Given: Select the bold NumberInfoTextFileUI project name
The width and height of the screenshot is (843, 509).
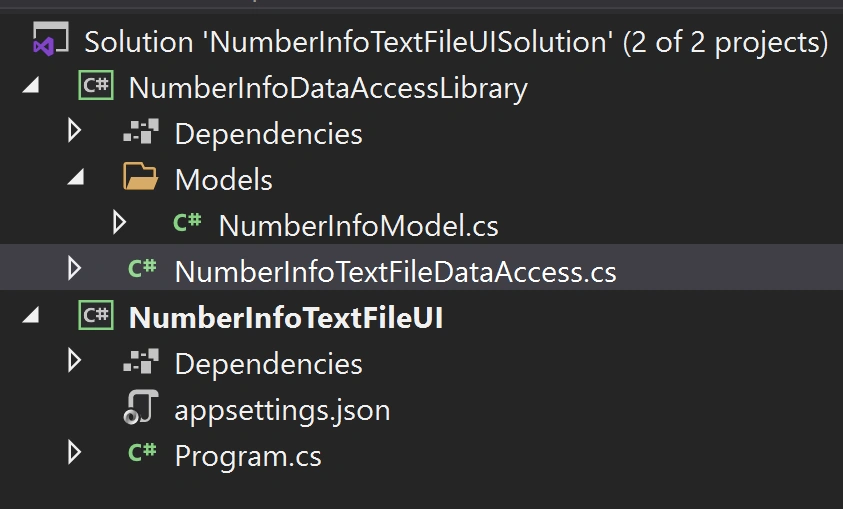Looking at the screenshot, I should [286, 318].
